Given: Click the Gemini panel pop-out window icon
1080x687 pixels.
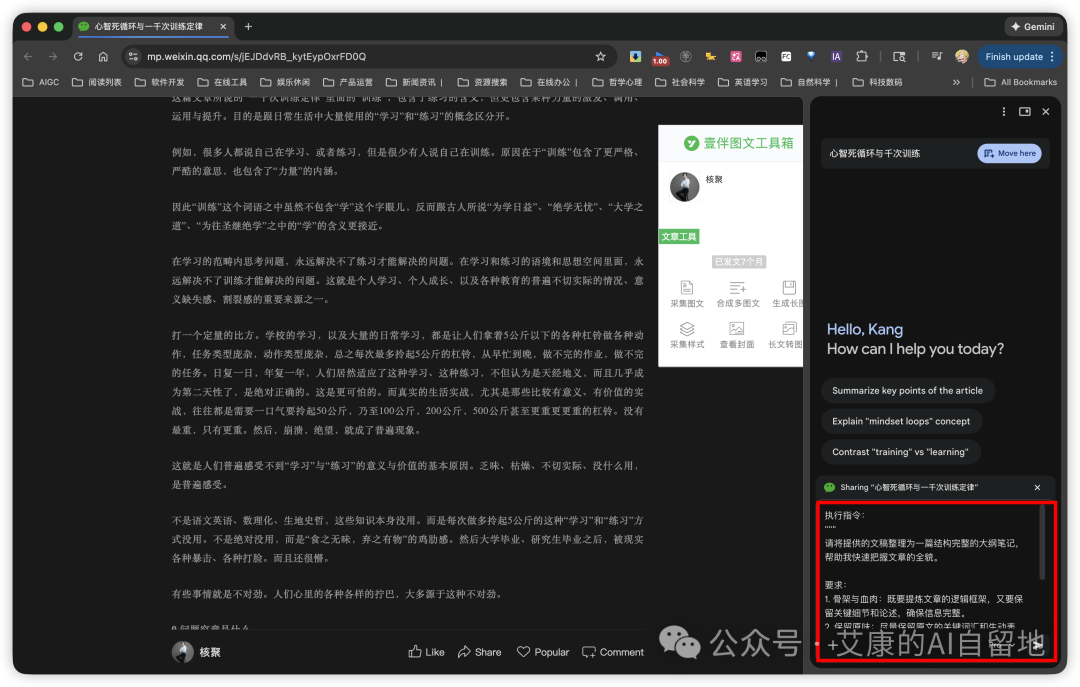Looking at the screenshot, I should (1025, 112).
